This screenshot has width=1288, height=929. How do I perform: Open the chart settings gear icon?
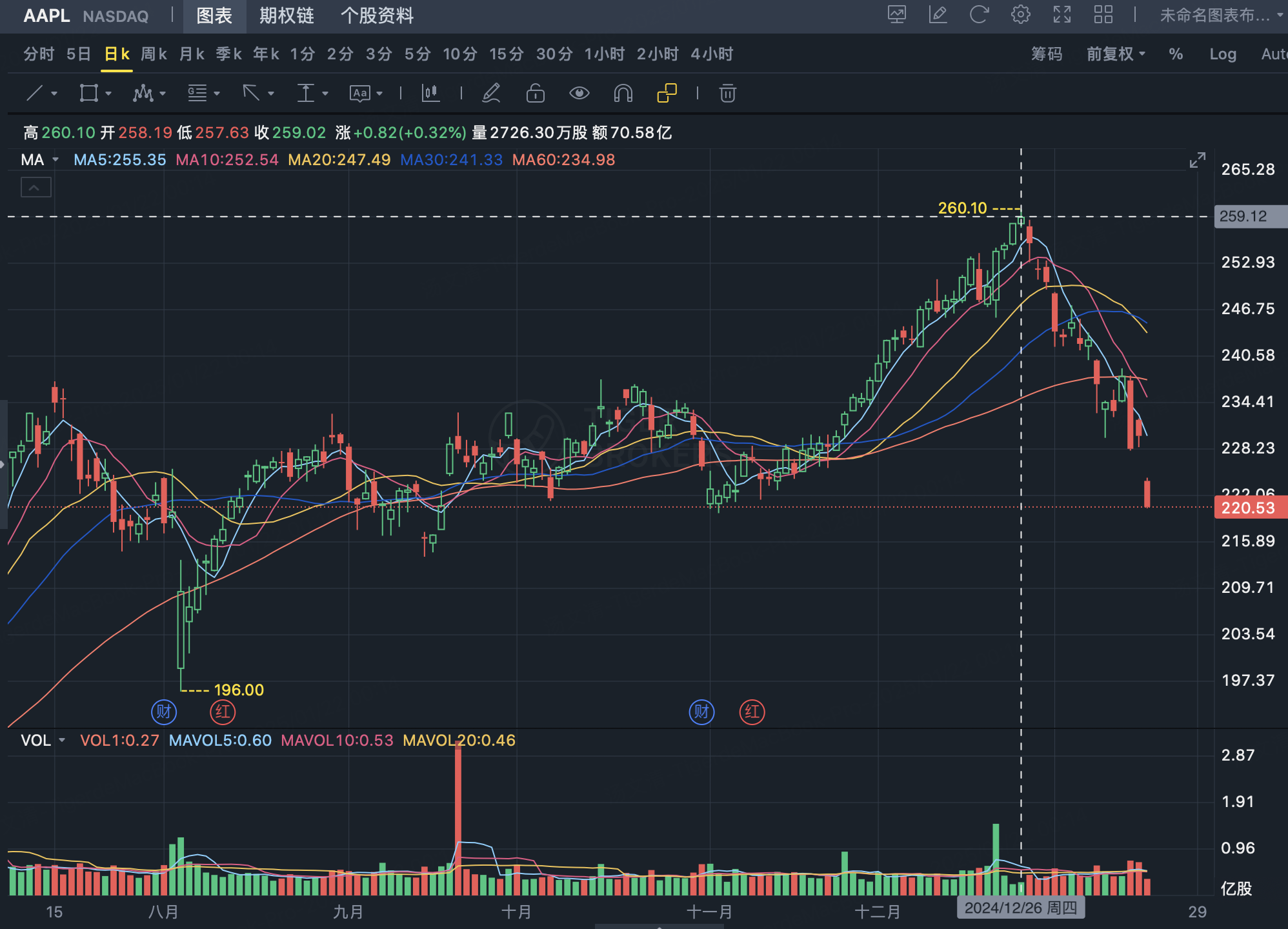1020,15
